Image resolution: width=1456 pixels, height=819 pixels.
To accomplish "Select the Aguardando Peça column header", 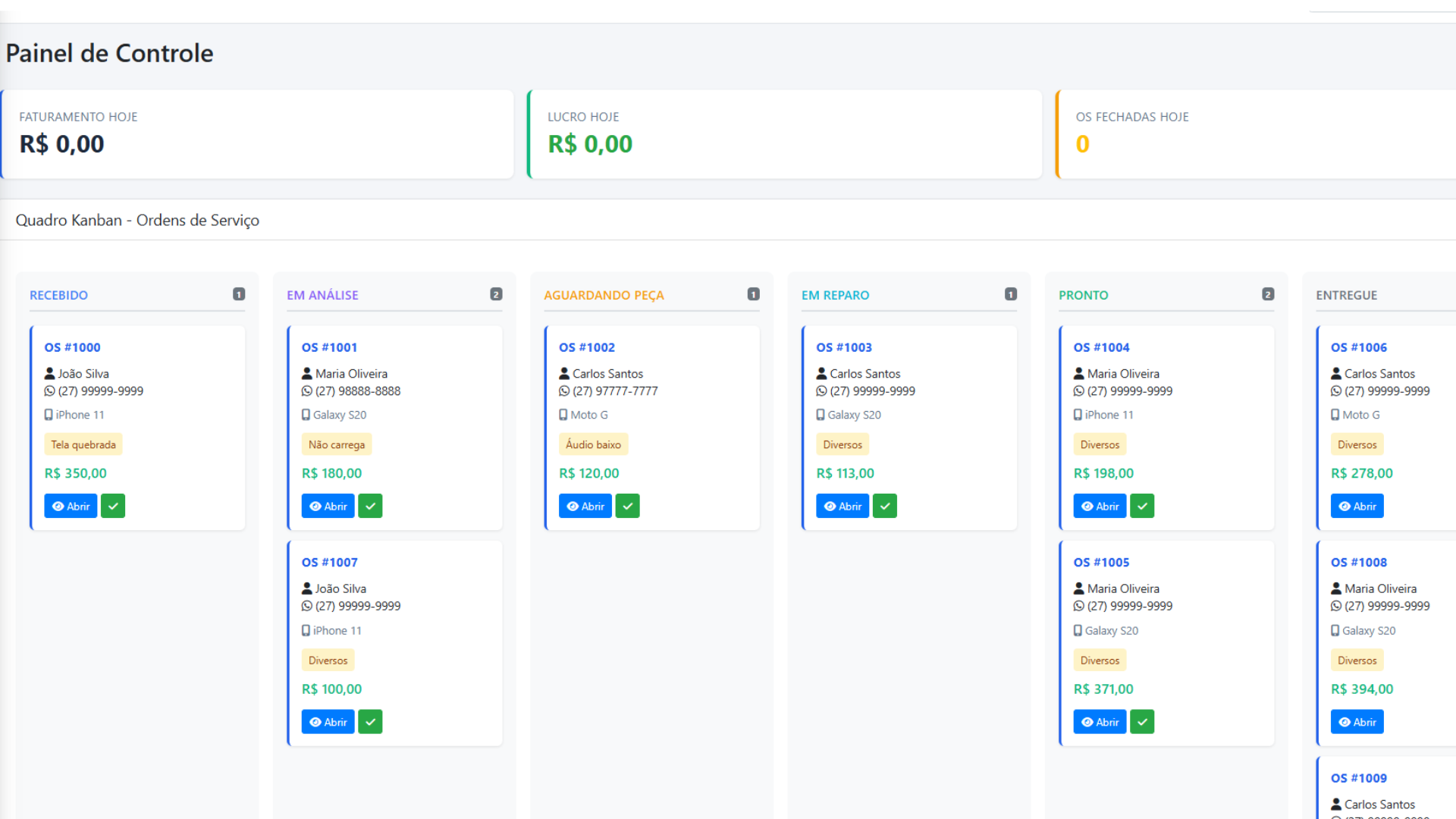I will point(604,295).
